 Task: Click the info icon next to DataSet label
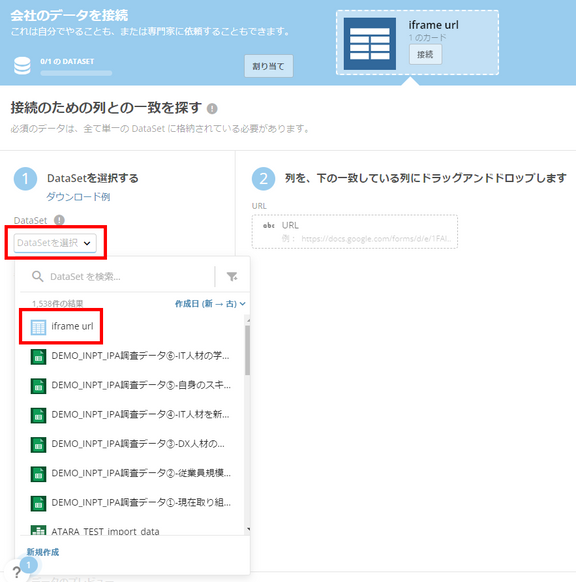59,220
